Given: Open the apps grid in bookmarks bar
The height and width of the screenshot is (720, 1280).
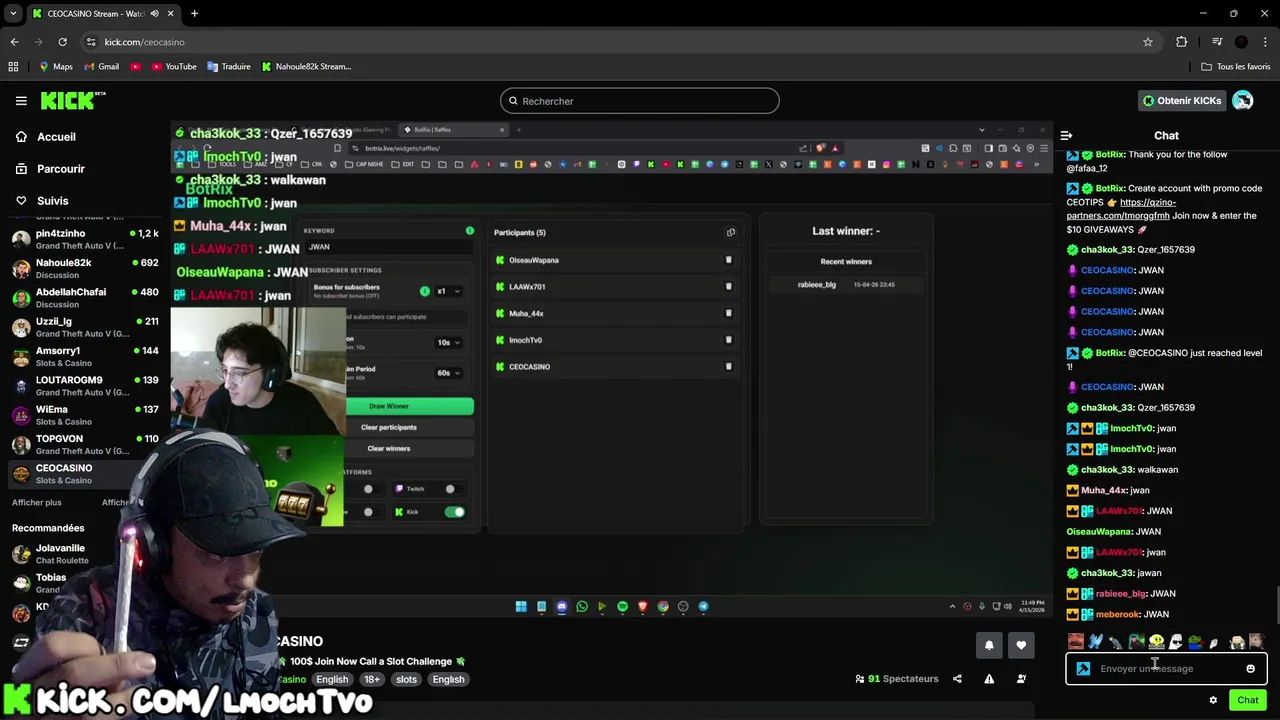Looking at the screenshot, I should [x=13, y=66].
